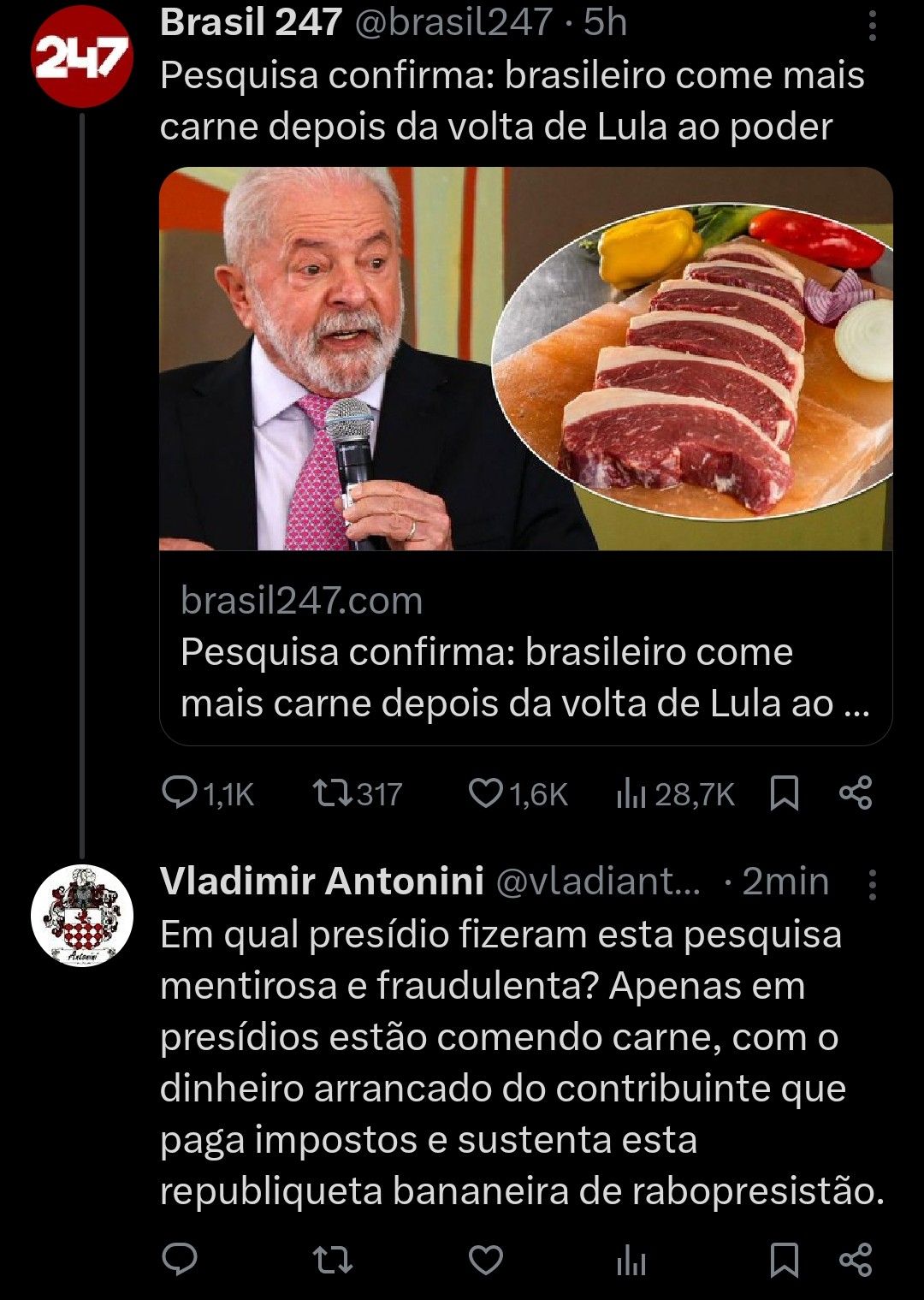Bookmark Vladimir Antonini's reply
Screen dimensions: 924x1300
[x=785, y=1260]
